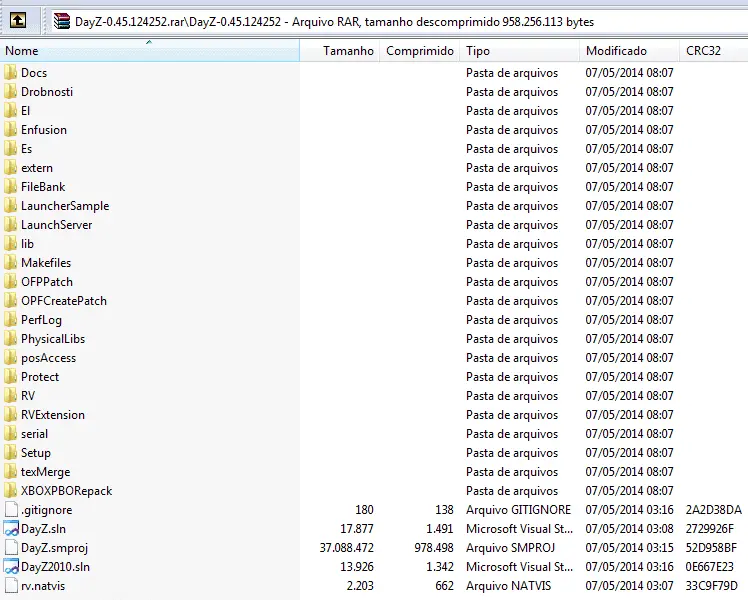Click the DayZ.sln file name
The width and height of the screenshot is (748, 600).
click(43, 529)
